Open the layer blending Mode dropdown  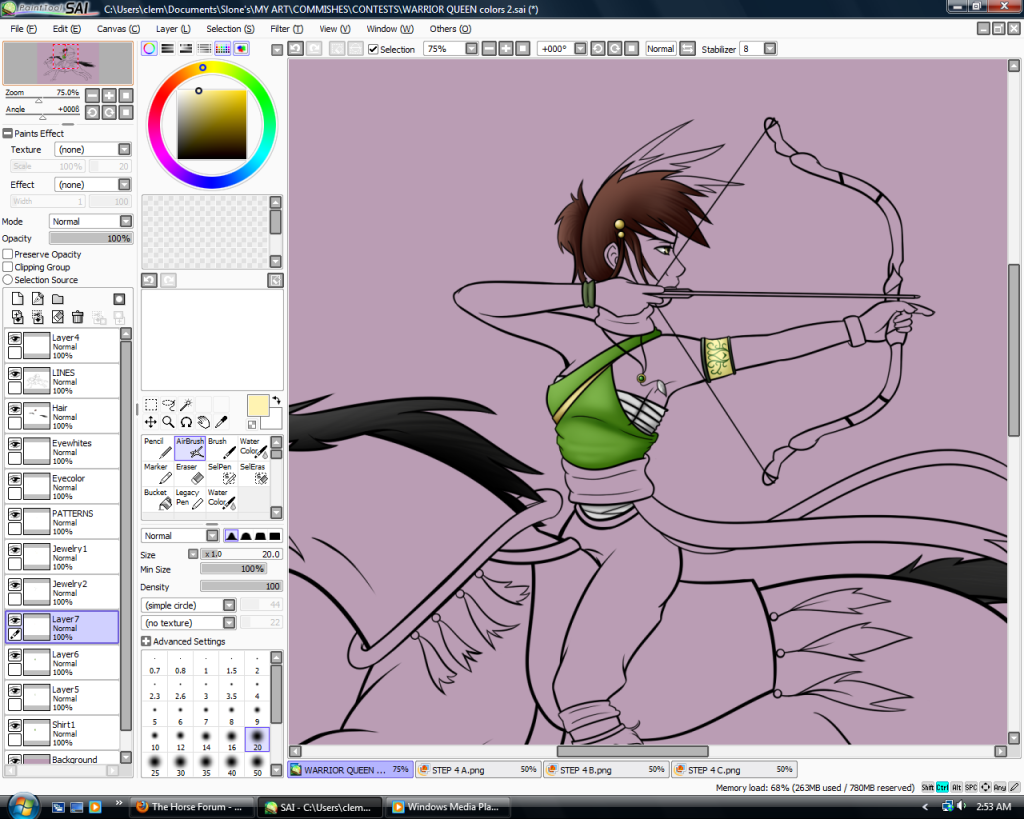91,221
